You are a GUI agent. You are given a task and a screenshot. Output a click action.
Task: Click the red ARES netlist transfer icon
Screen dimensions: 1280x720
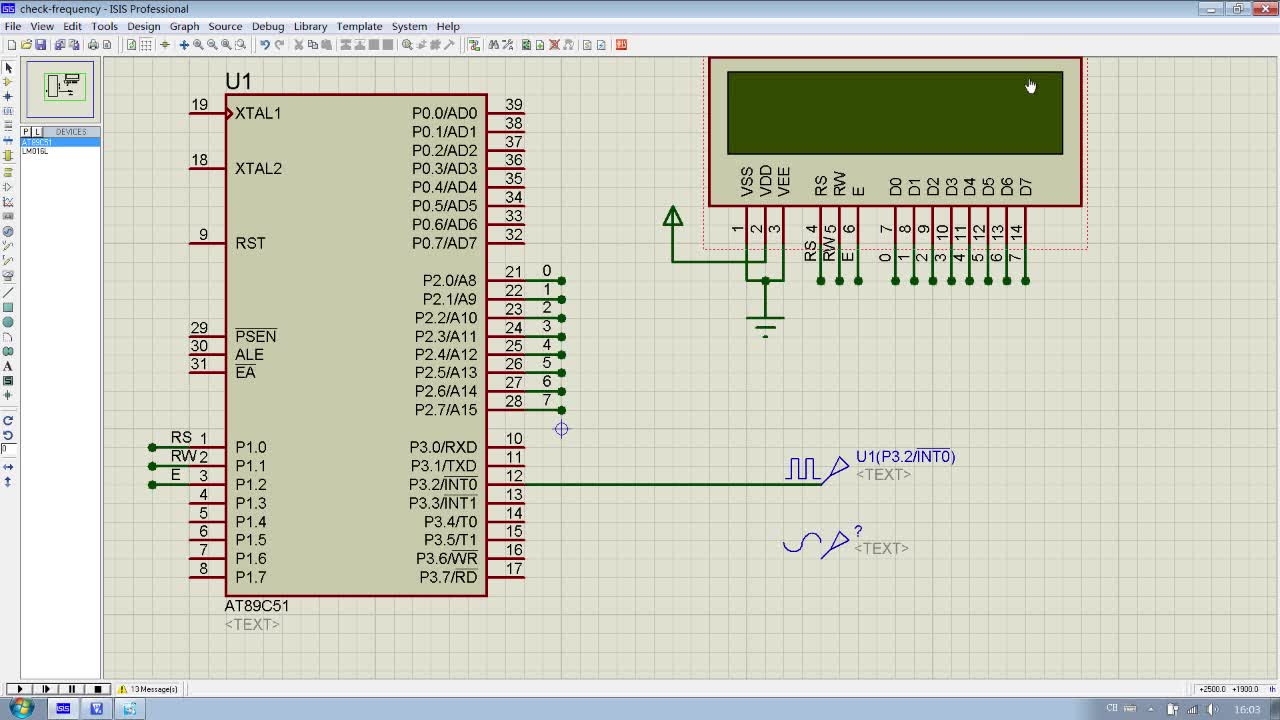click(621, 44)
